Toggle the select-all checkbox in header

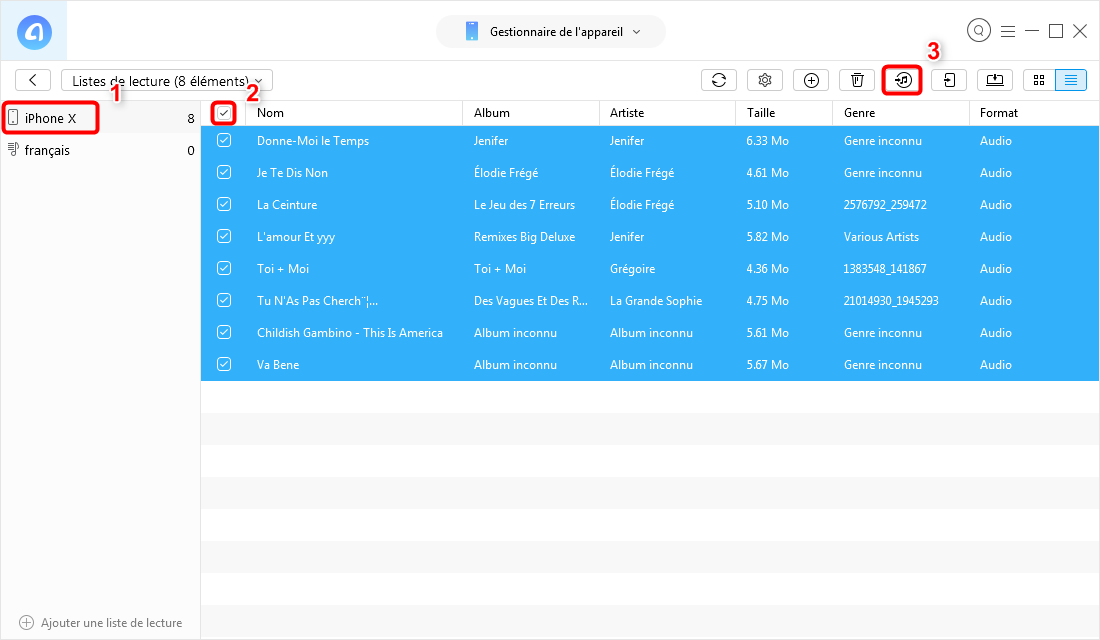(x=224, y=113)
